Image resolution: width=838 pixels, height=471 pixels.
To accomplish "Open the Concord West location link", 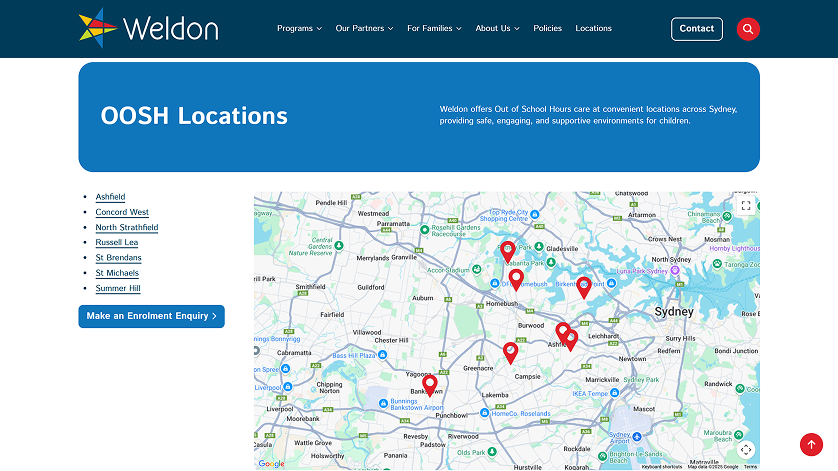I will (x=122, y=212).
